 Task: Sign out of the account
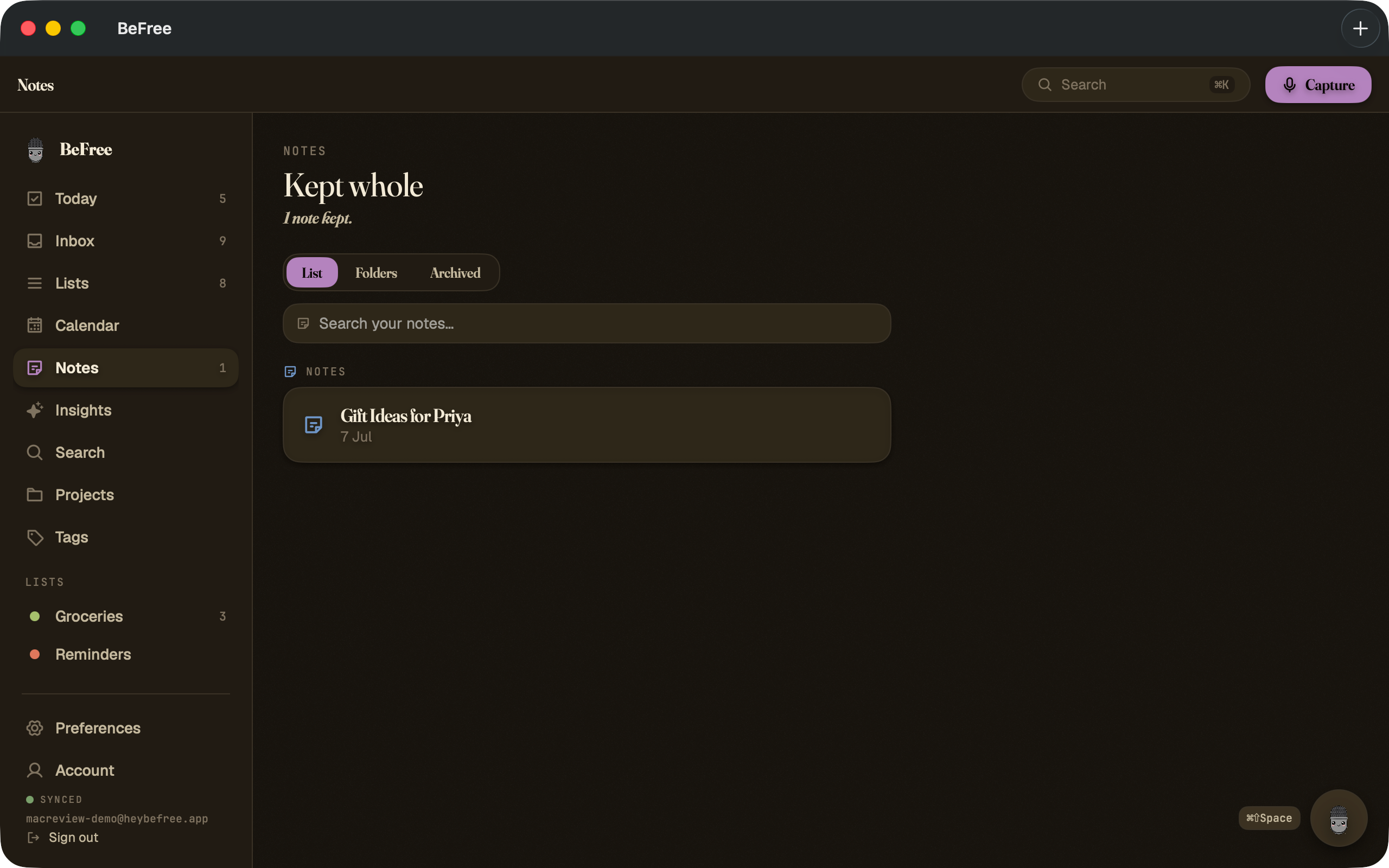(x=62, y=838)
